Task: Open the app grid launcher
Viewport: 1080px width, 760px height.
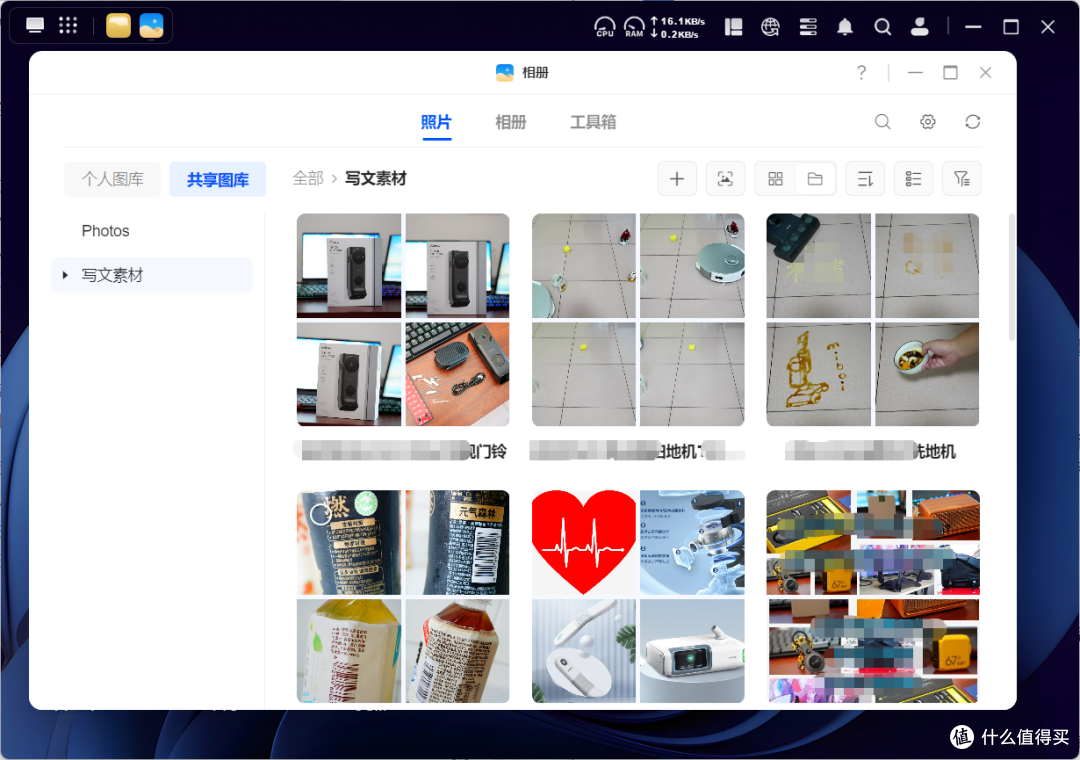Action: pos(68,26)
